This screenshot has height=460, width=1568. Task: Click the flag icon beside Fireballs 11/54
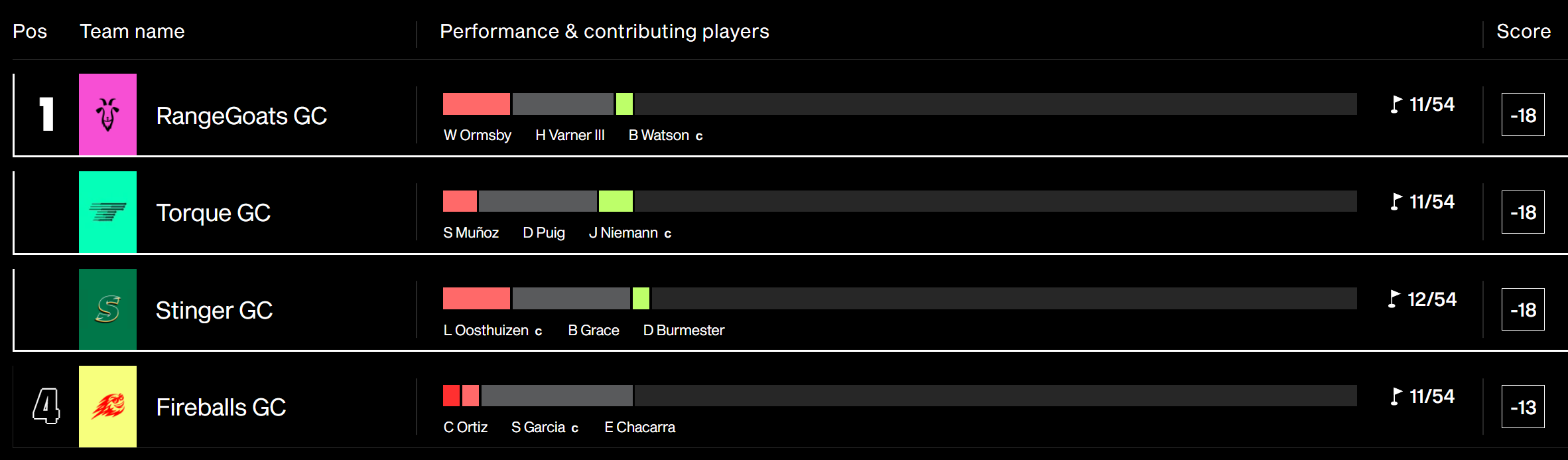pyautogui.click(x=1396, y=396)
